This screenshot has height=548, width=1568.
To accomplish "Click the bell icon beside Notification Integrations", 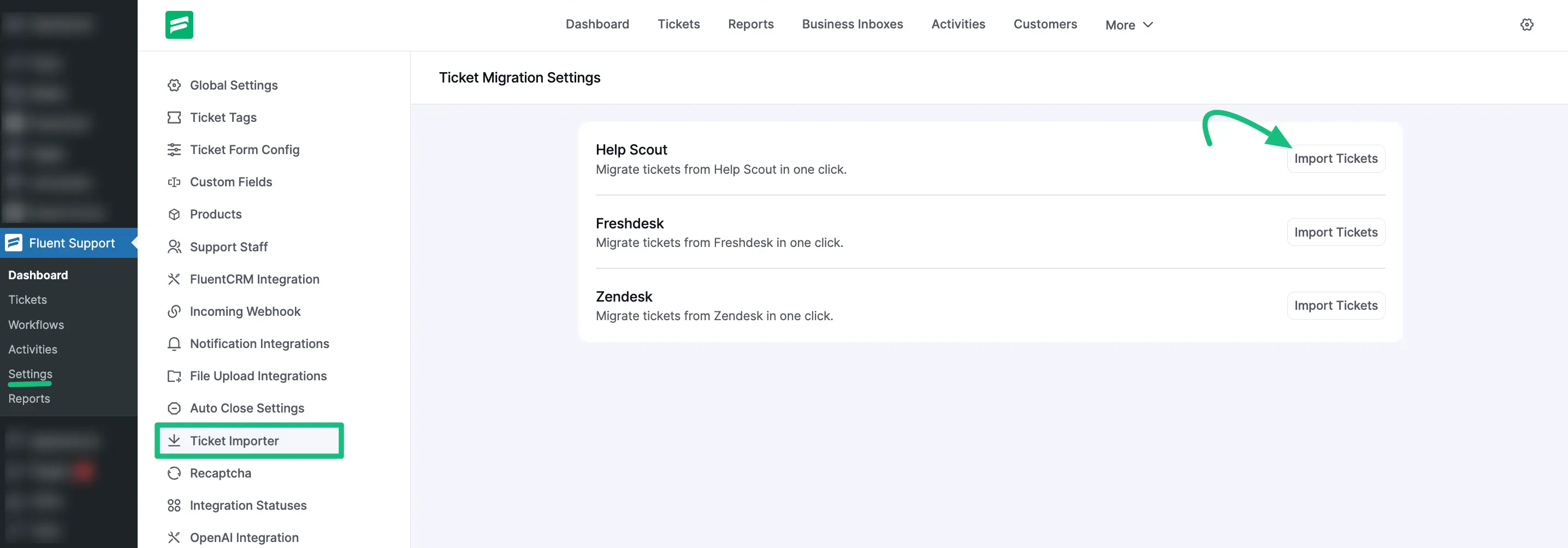I will click(x=175, y=344).
